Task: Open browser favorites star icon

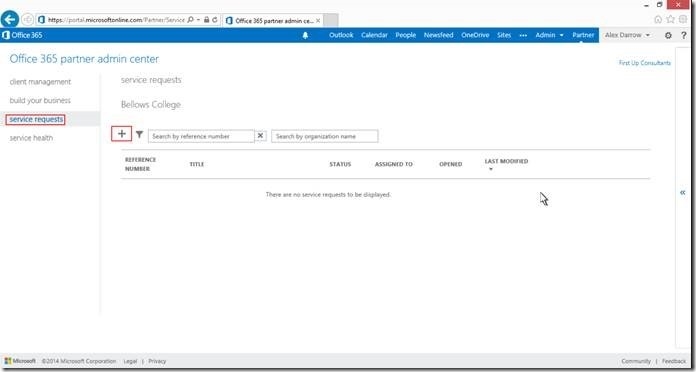Action: [x=671, y=19]
